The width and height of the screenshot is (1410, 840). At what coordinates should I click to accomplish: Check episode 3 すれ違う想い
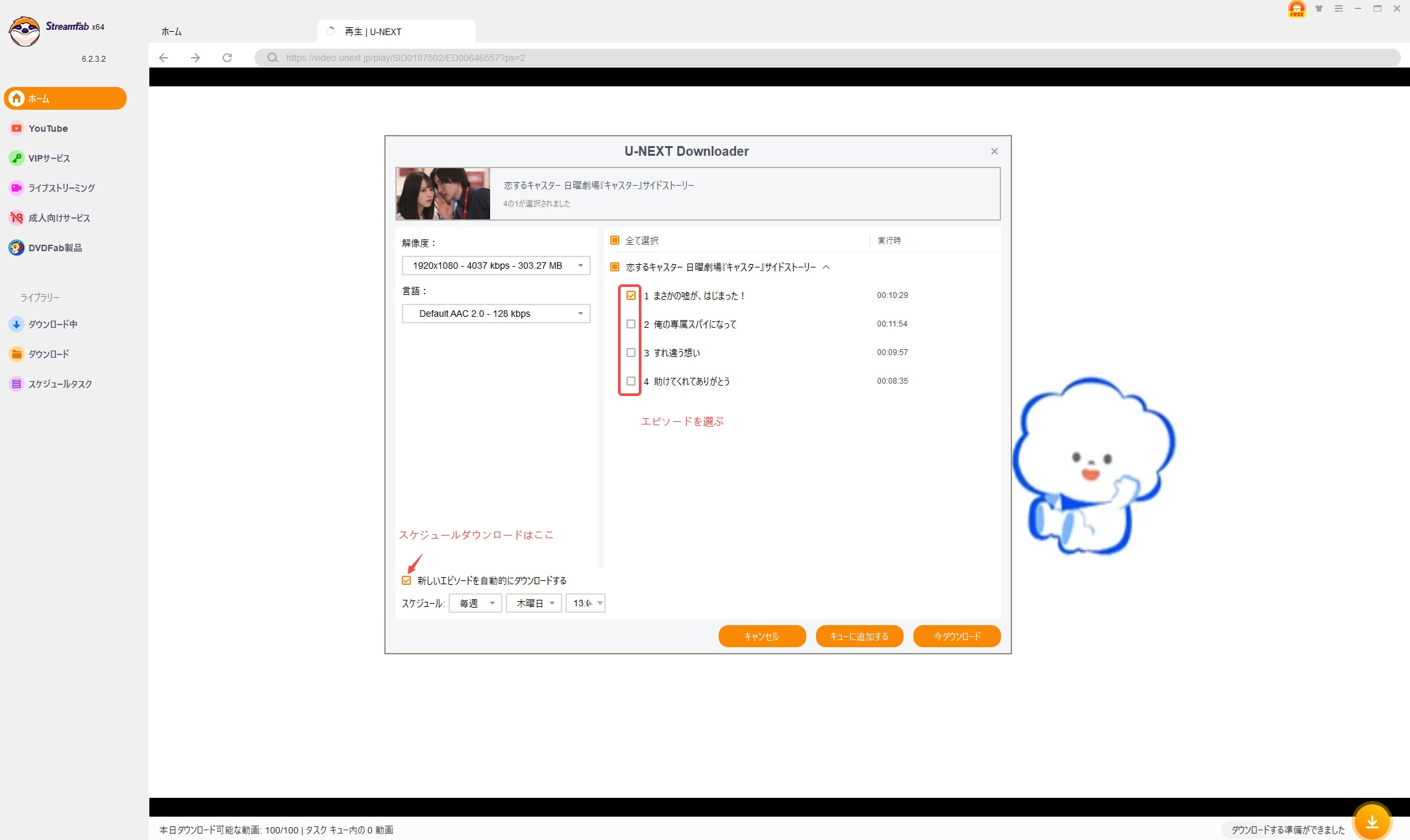point(631,352)
